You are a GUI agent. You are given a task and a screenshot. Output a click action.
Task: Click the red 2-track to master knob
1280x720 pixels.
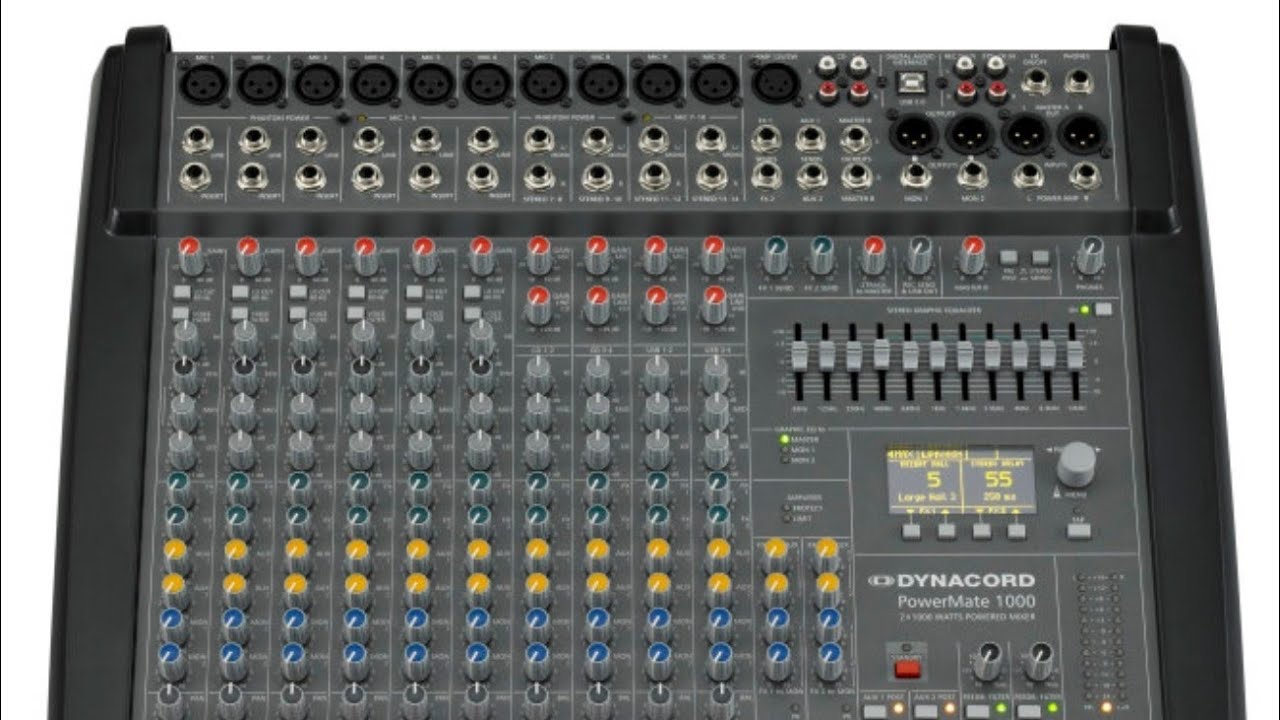[x=873, y=254]
